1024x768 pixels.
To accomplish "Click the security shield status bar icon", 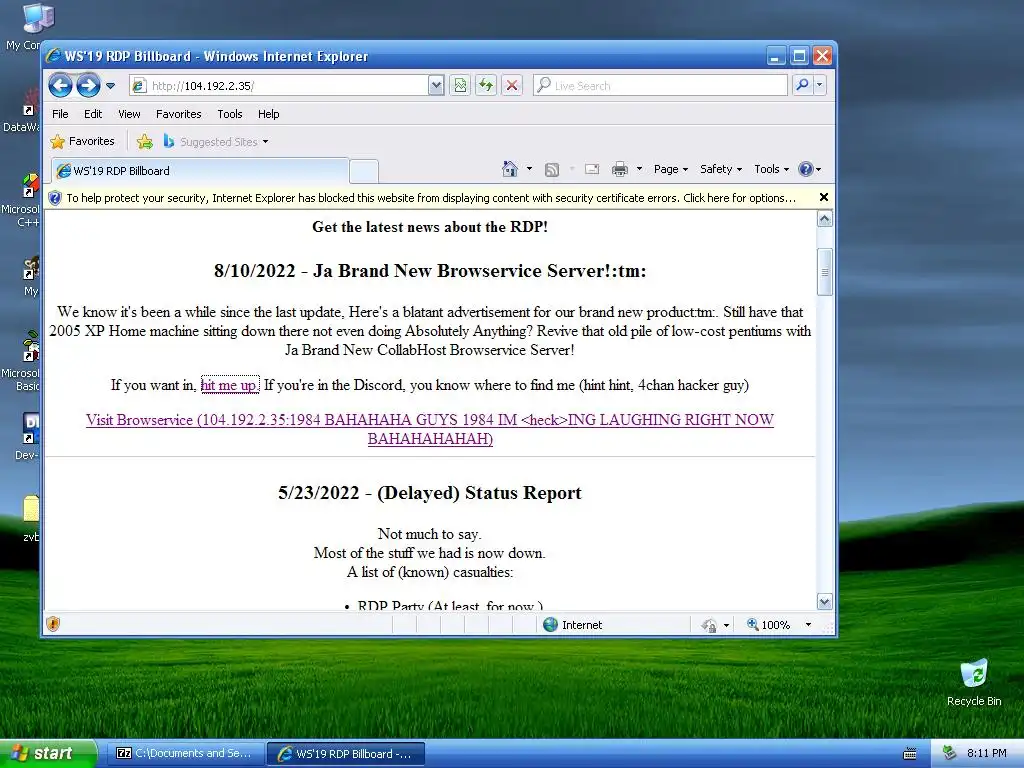I will (x=54, y=624).
